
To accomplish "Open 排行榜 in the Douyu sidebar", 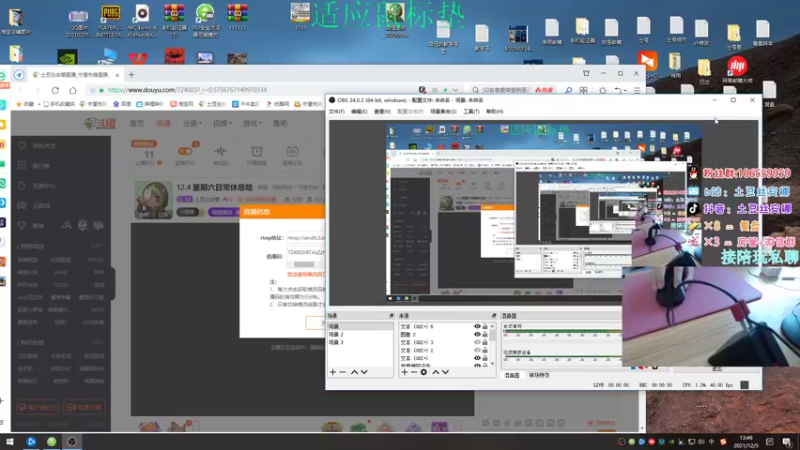I will [41, 166].
